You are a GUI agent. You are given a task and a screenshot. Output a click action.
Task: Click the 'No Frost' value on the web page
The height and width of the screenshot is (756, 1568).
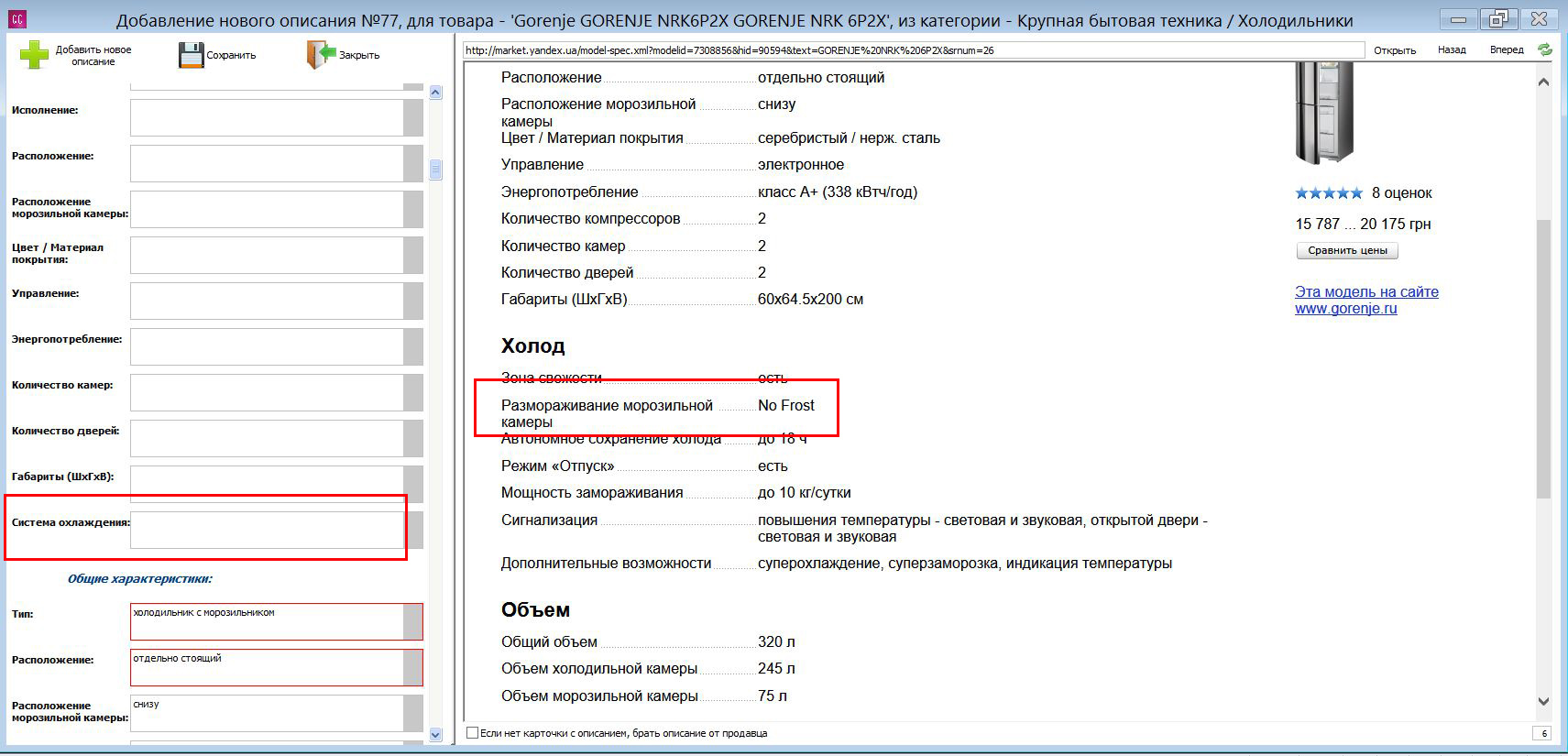tap(786, 405)
